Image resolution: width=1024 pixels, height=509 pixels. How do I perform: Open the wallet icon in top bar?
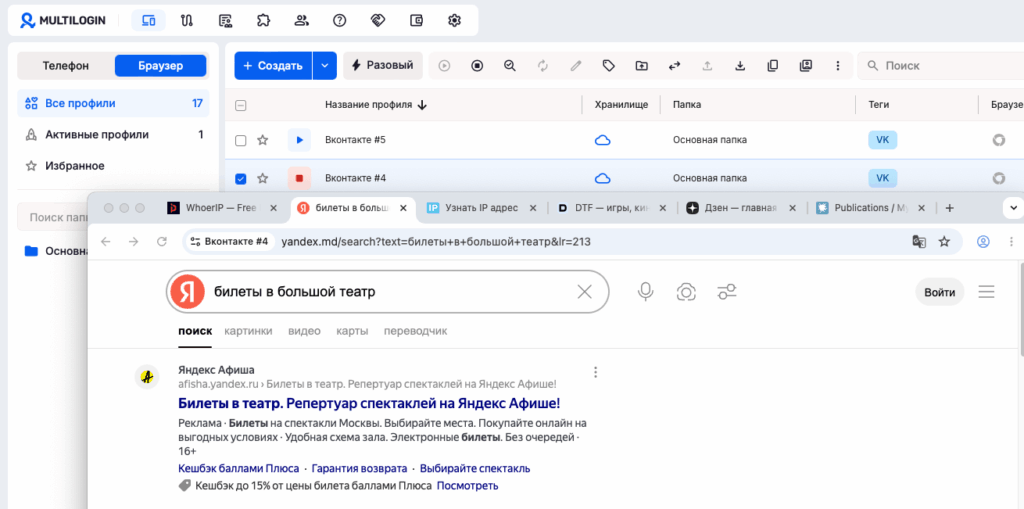(416, 20)
